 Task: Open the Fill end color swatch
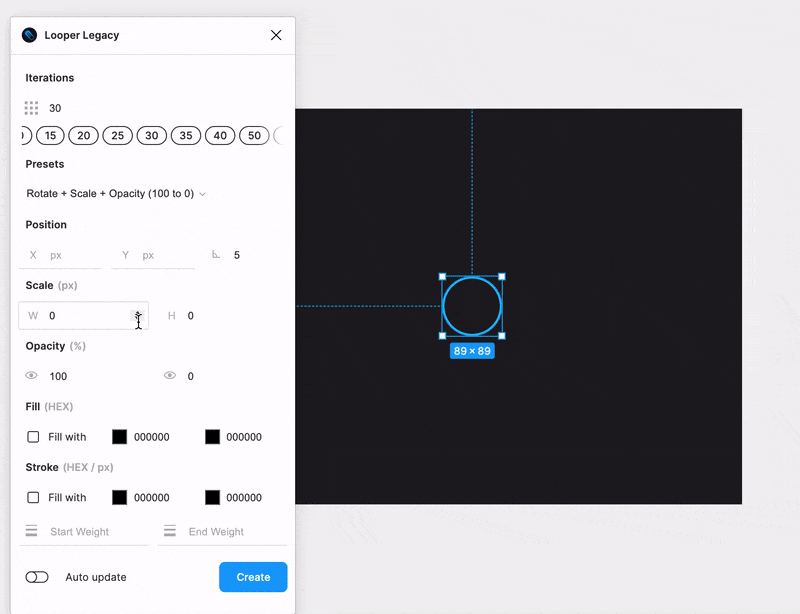pyautogui.click(x=212, y=437)
